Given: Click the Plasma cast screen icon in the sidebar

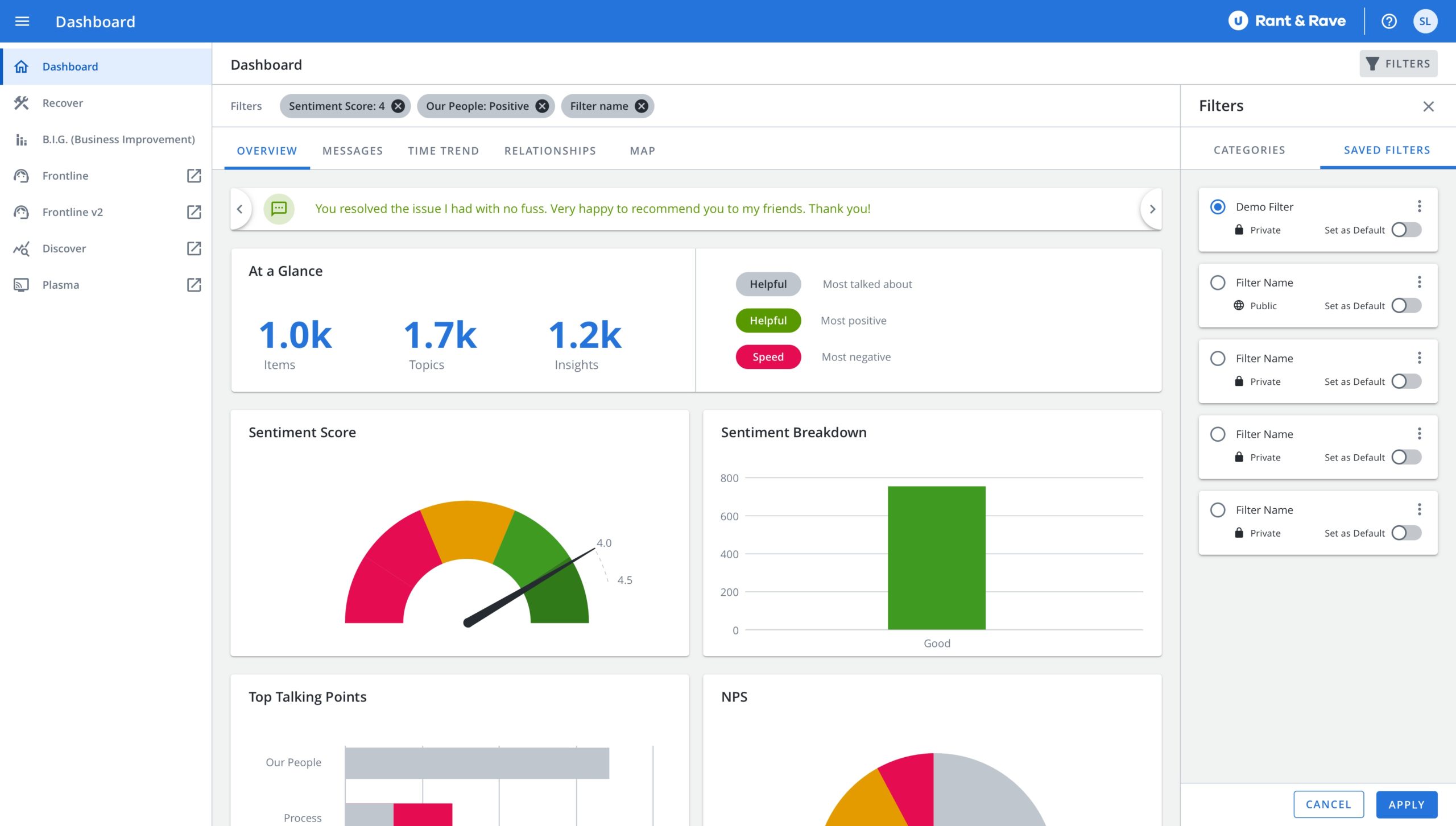Looking at the screenshot, I should tap(21, 285).
